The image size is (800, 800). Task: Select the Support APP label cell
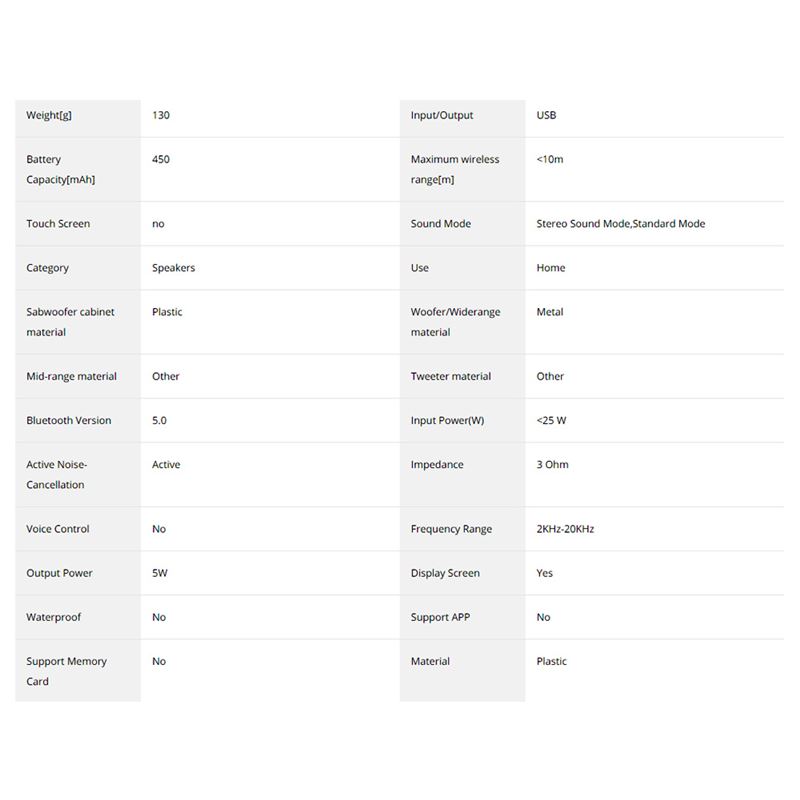tap(440, 617)
